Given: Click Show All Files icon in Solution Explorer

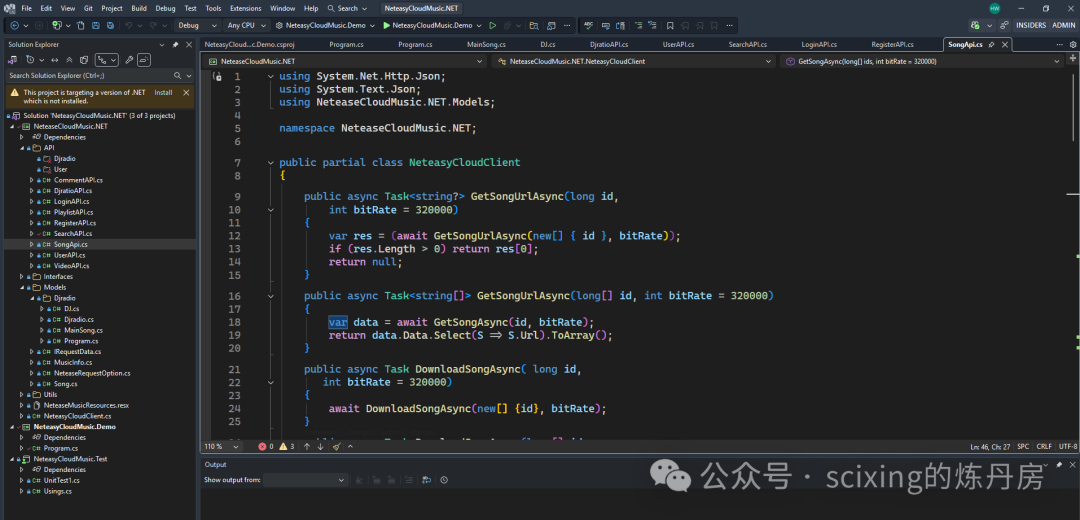Looking at the screenshot, I should pyautogui.click(x=83, y=60).
